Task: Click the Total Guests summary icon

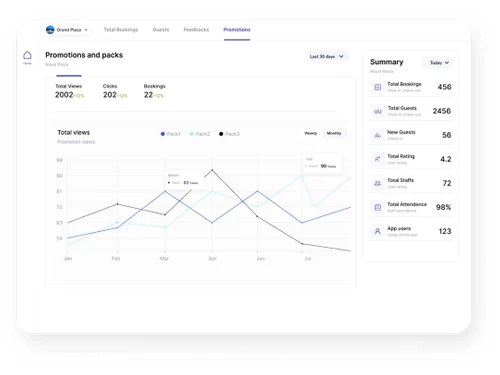Action: click(377, 111)
